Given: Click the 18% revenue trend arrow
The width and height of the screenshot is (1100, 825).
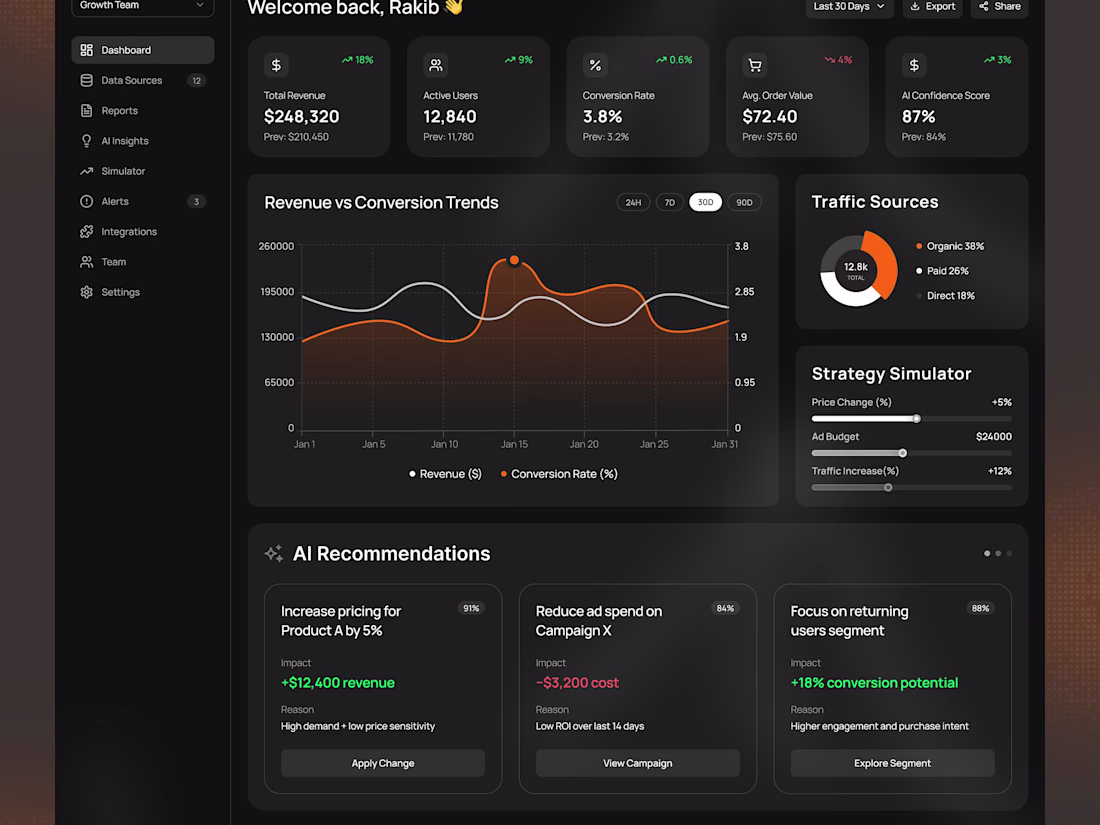Looking at the screenshot, I should click(x=347, y=60).
